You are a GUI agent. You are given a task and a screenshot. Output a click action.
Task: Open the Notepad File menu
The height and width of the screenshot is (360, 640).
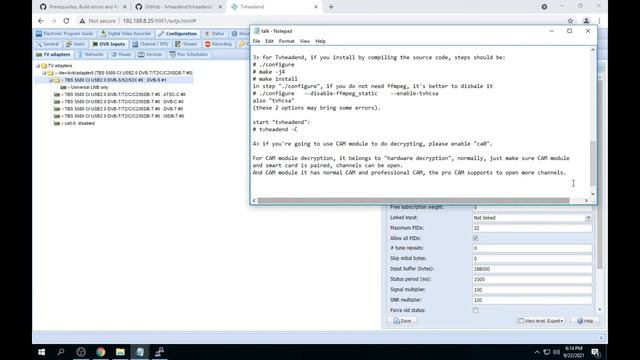[x=256, y=41]
